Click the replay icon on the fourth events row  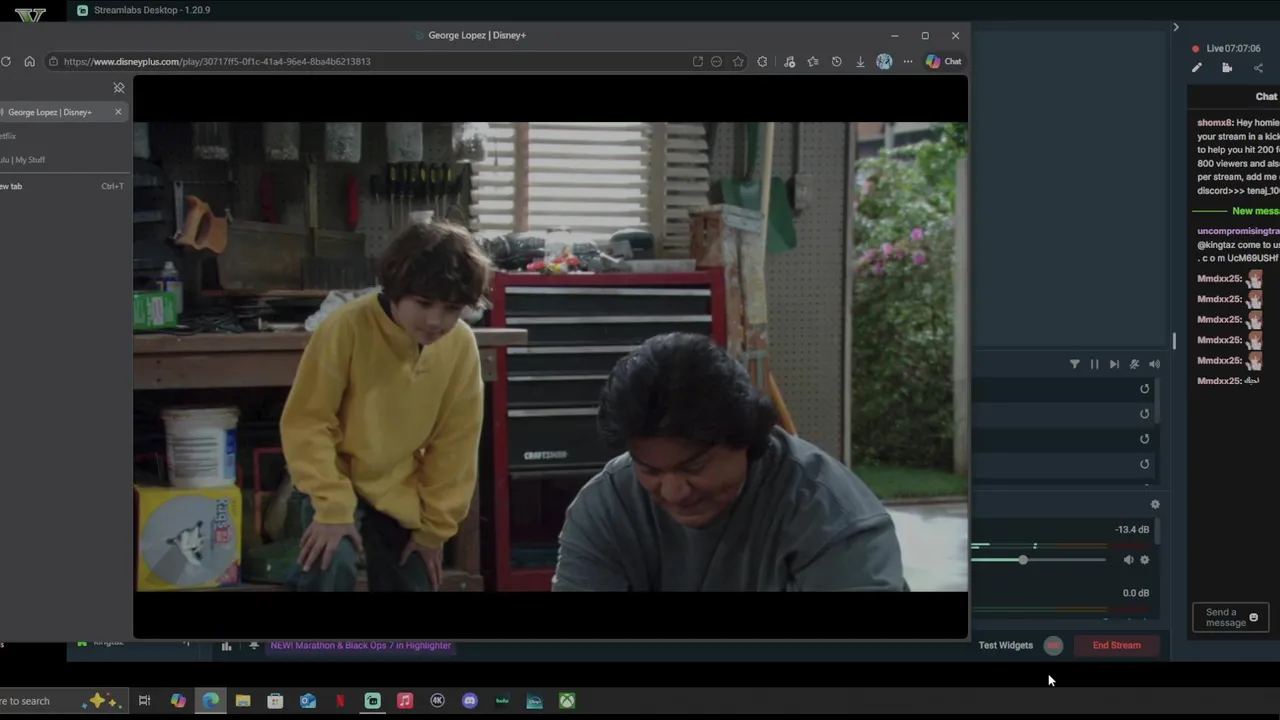coord(1145,464)
